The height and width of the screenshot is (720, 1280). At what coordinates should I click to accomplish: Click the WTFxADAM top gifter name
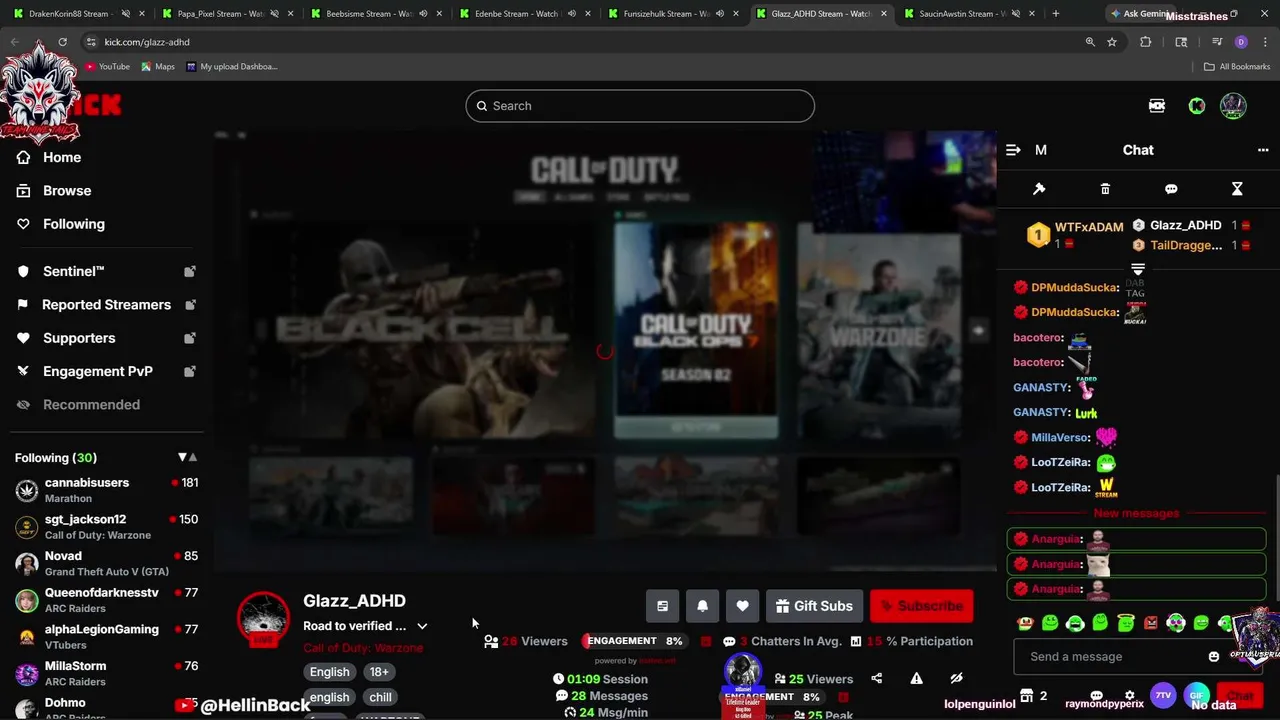[x=1089, y=228]
